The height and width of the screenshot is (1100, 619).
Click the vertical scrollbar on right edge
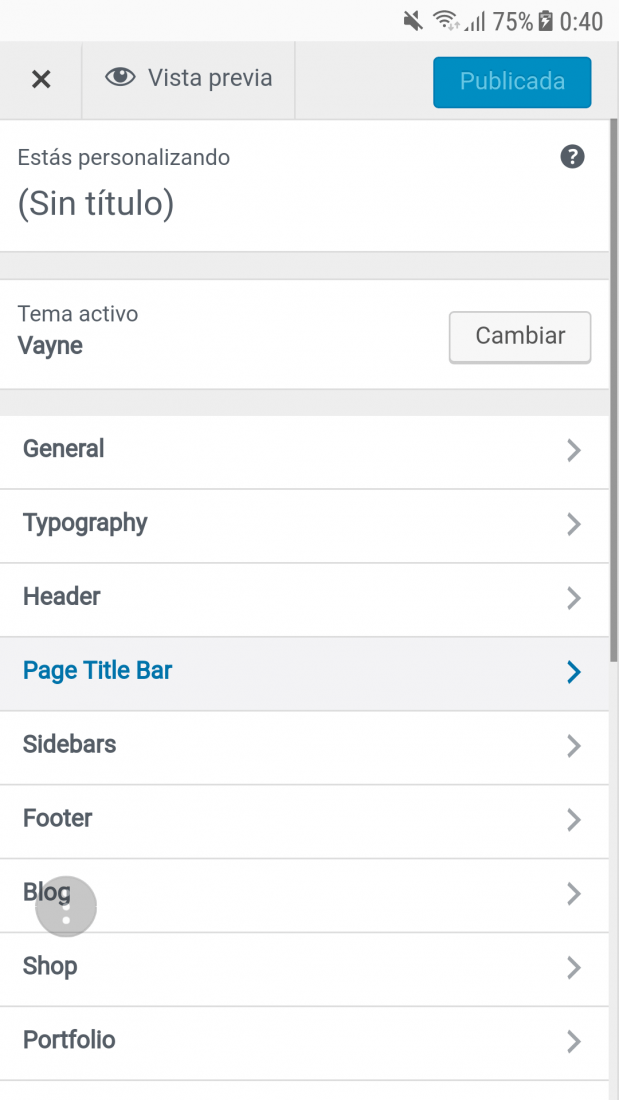614,389
